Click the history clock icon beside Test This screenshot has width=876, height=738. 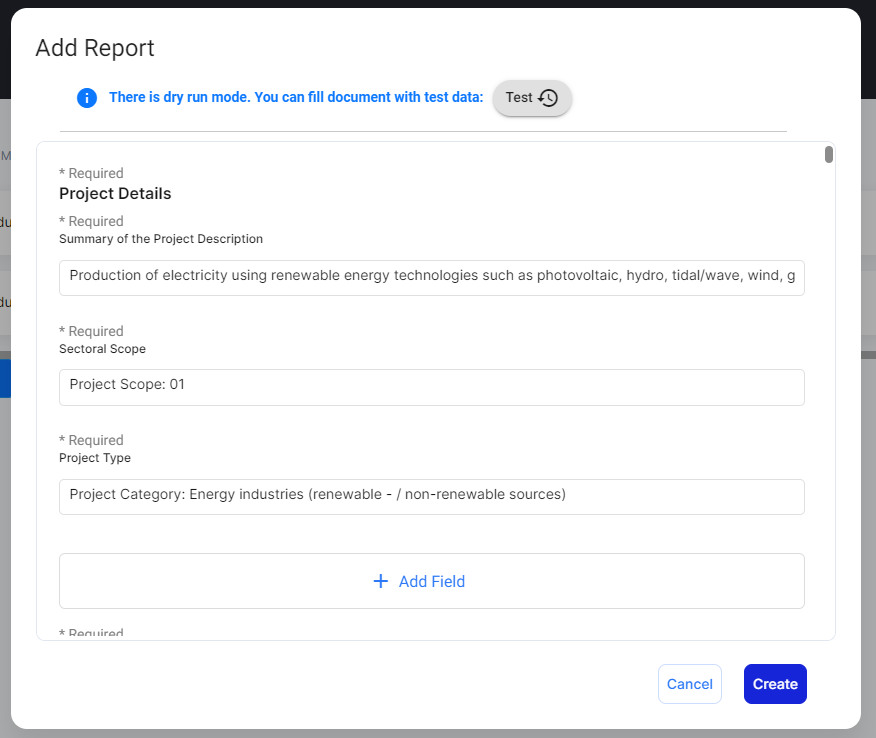(x=548, y=98)
